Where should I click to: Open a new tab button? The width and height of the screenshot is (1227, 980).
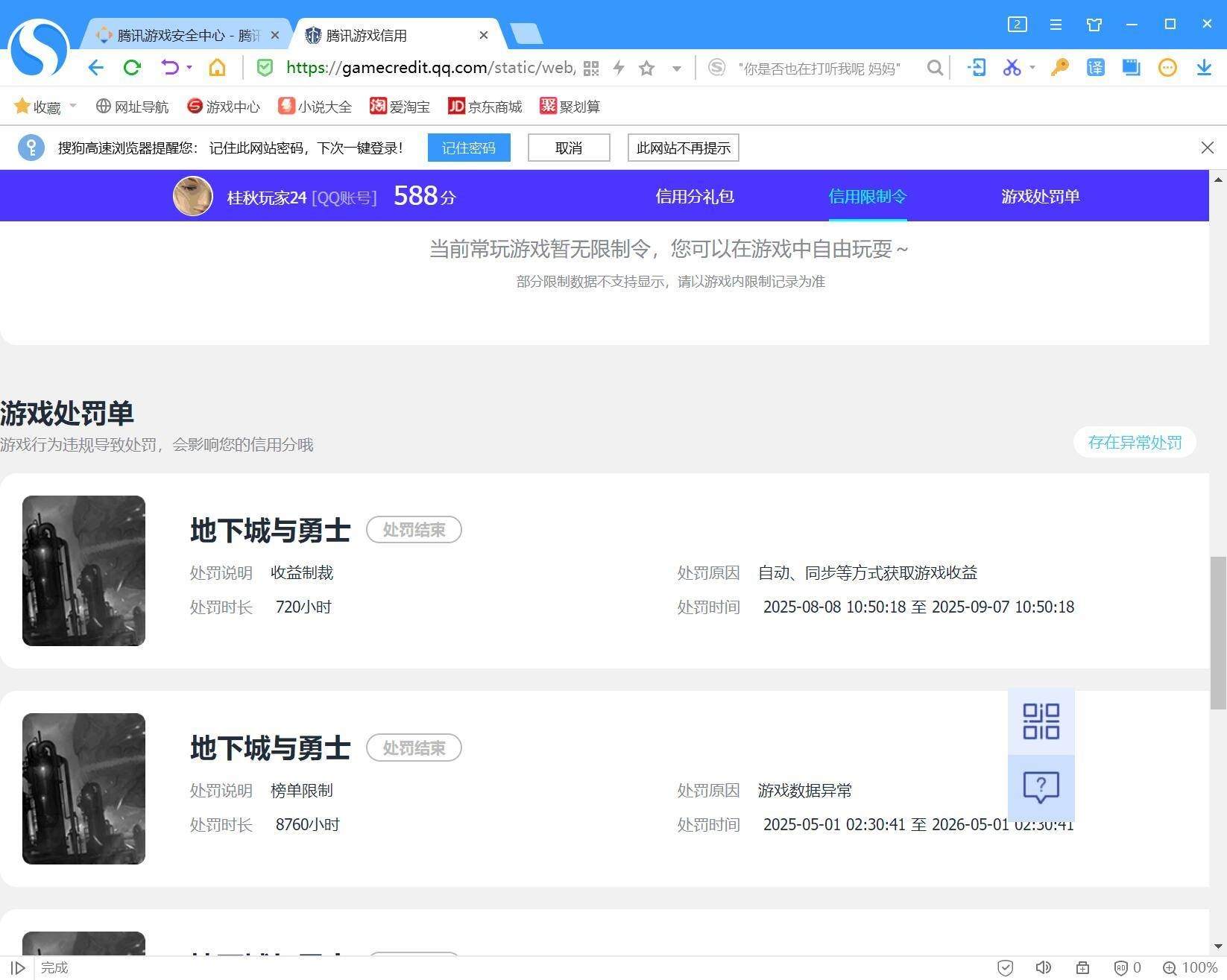point(526,34)
